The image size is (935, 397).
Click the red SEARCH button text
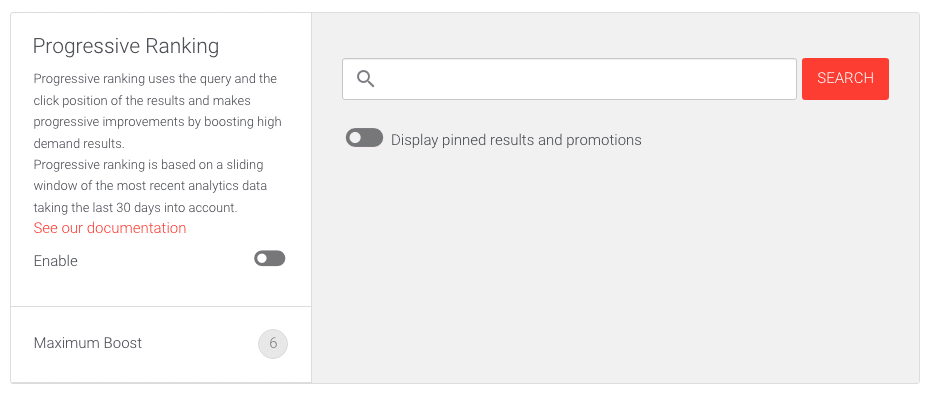845,78
